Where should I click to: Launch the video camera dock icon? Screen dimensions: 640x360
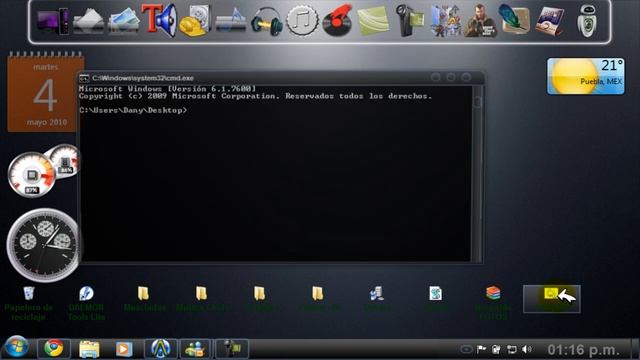[x=409, y=21]
